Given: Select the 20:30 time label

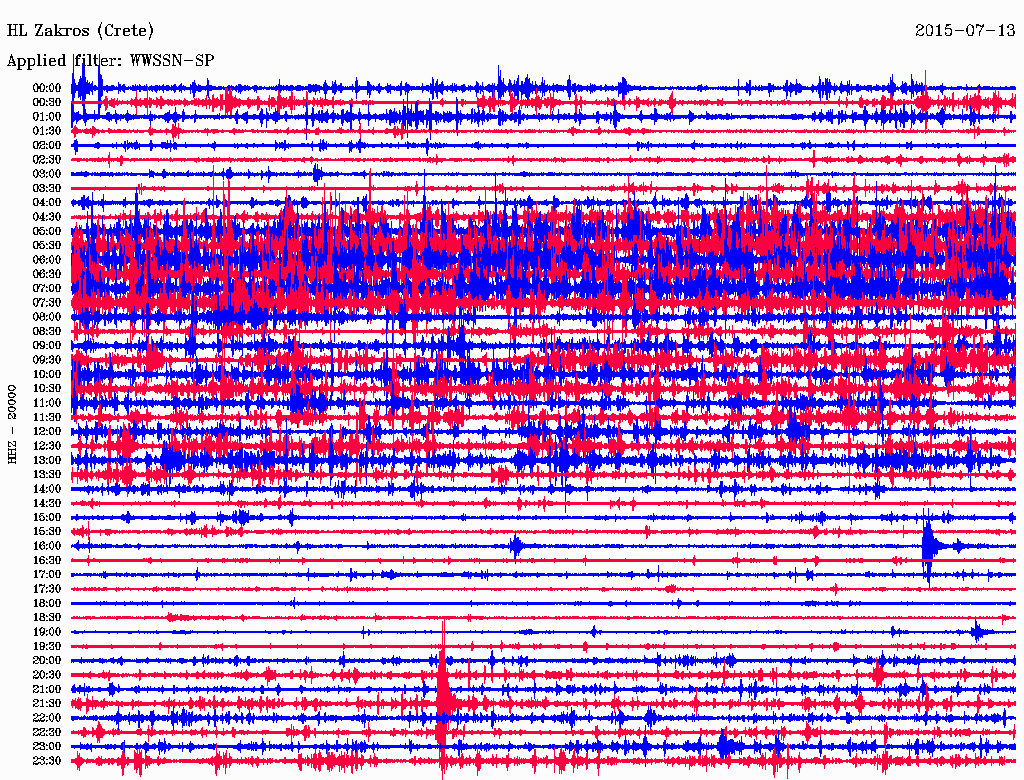Looking at the screenshot, I should coord(47,675).
